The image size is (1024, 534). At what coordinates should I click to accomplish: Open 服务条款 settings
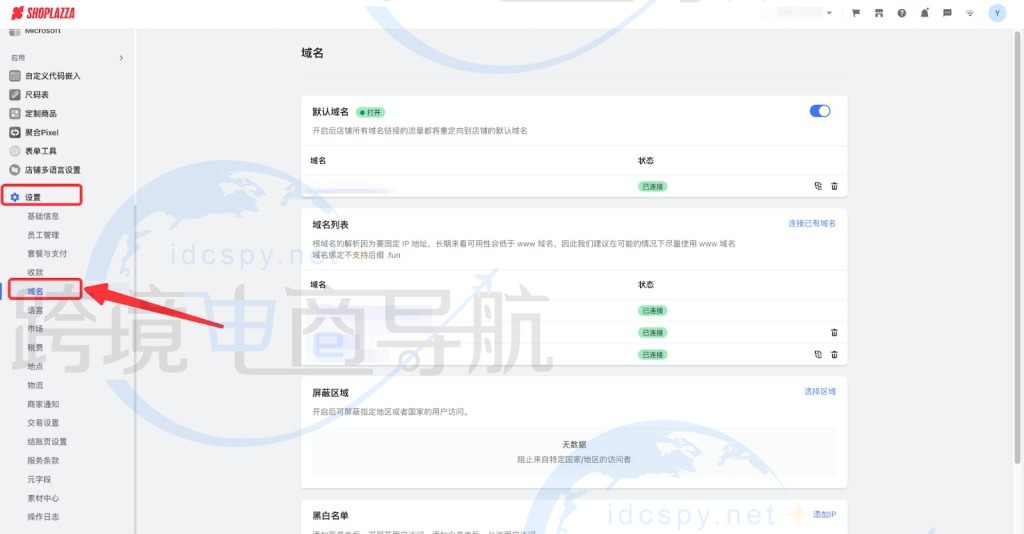(x=43, y=460)
